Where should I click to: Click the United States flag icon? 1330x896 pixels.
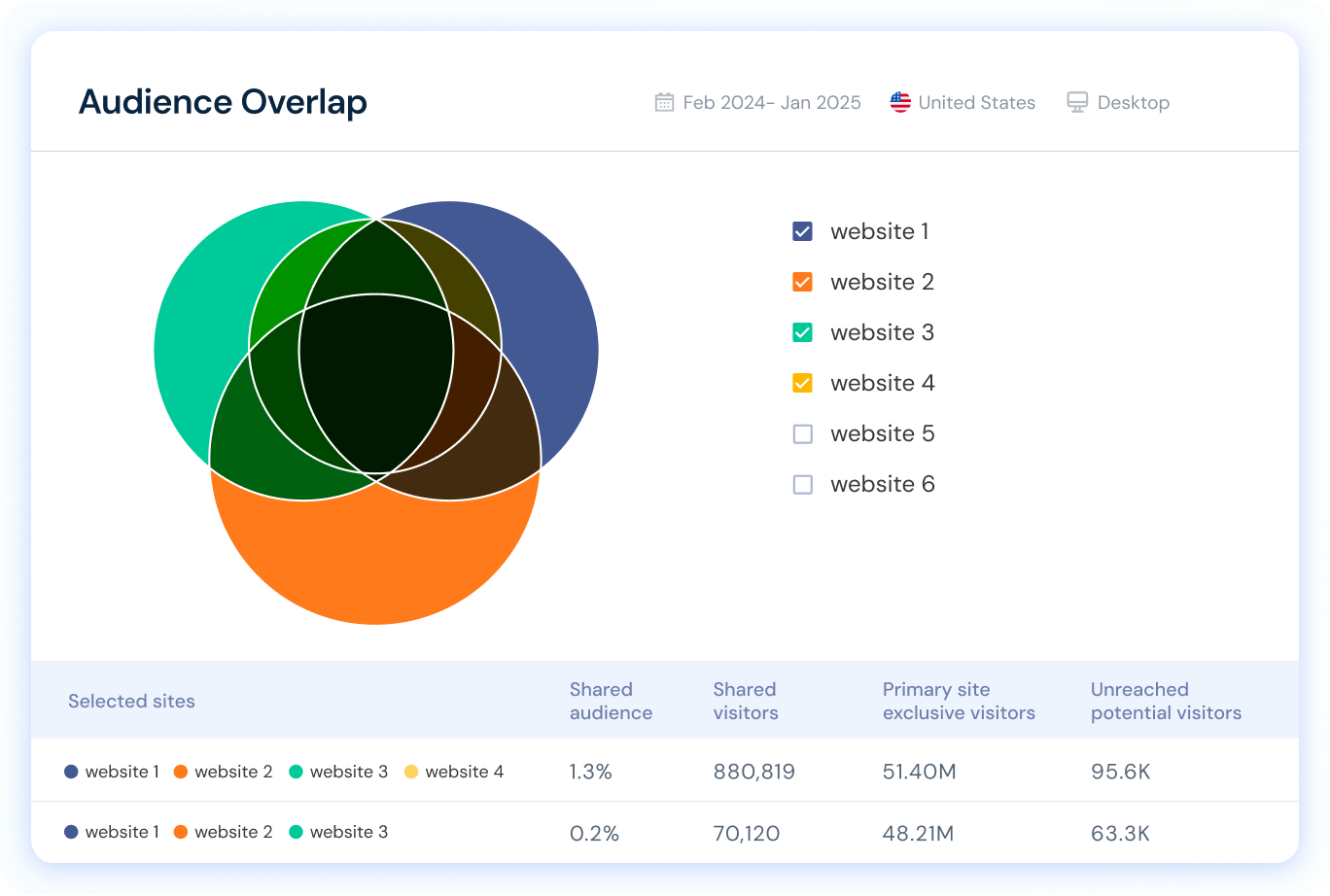[x=900, y=101]
